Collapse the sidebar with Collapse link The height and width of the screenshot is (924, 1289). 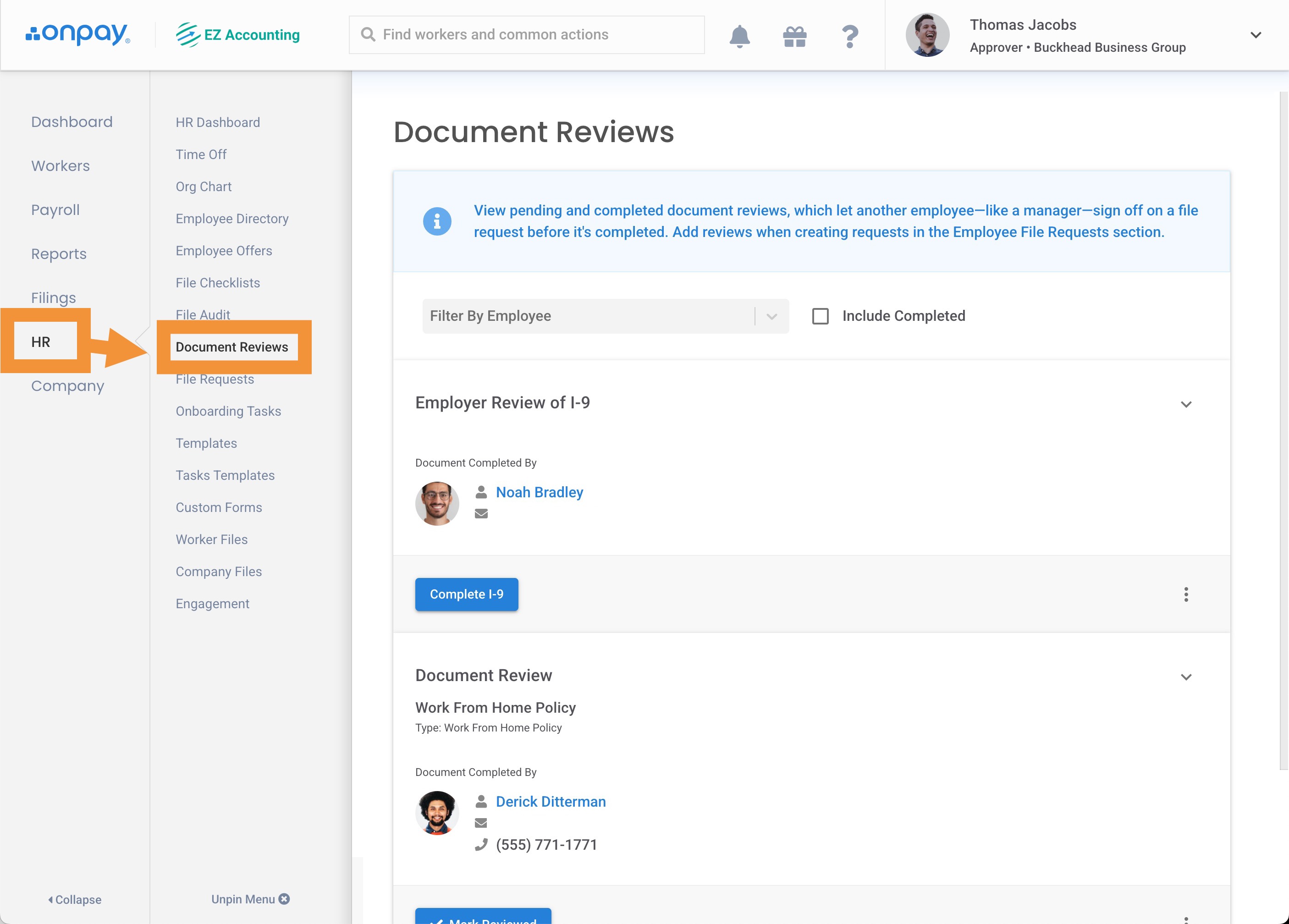pyautogui.click(x=74, y=899)
